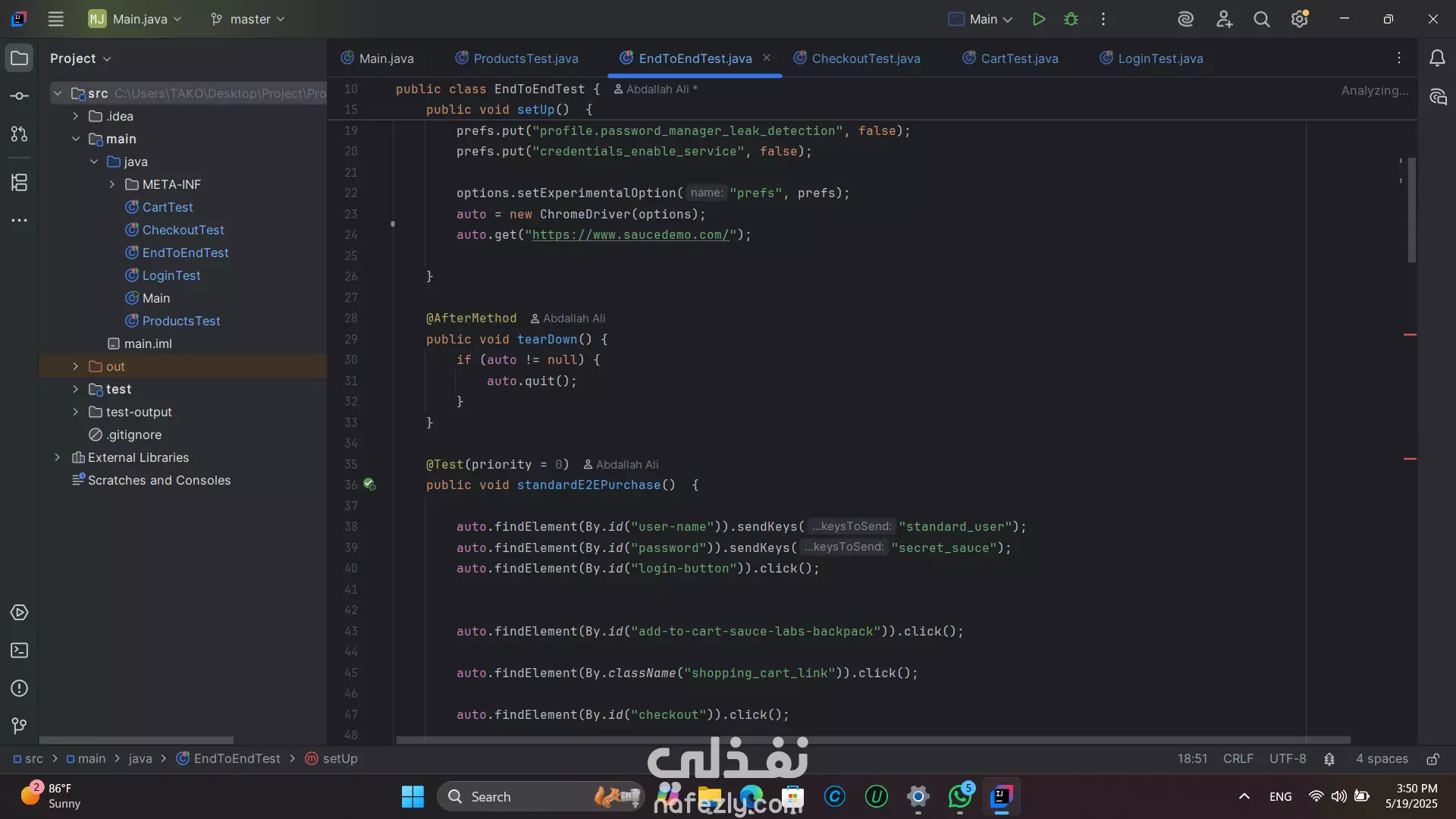The image size is (1456, 819).
Task: Switch to CartTest.java tab
Action: pyautogui.click(x=1010, y=58)
